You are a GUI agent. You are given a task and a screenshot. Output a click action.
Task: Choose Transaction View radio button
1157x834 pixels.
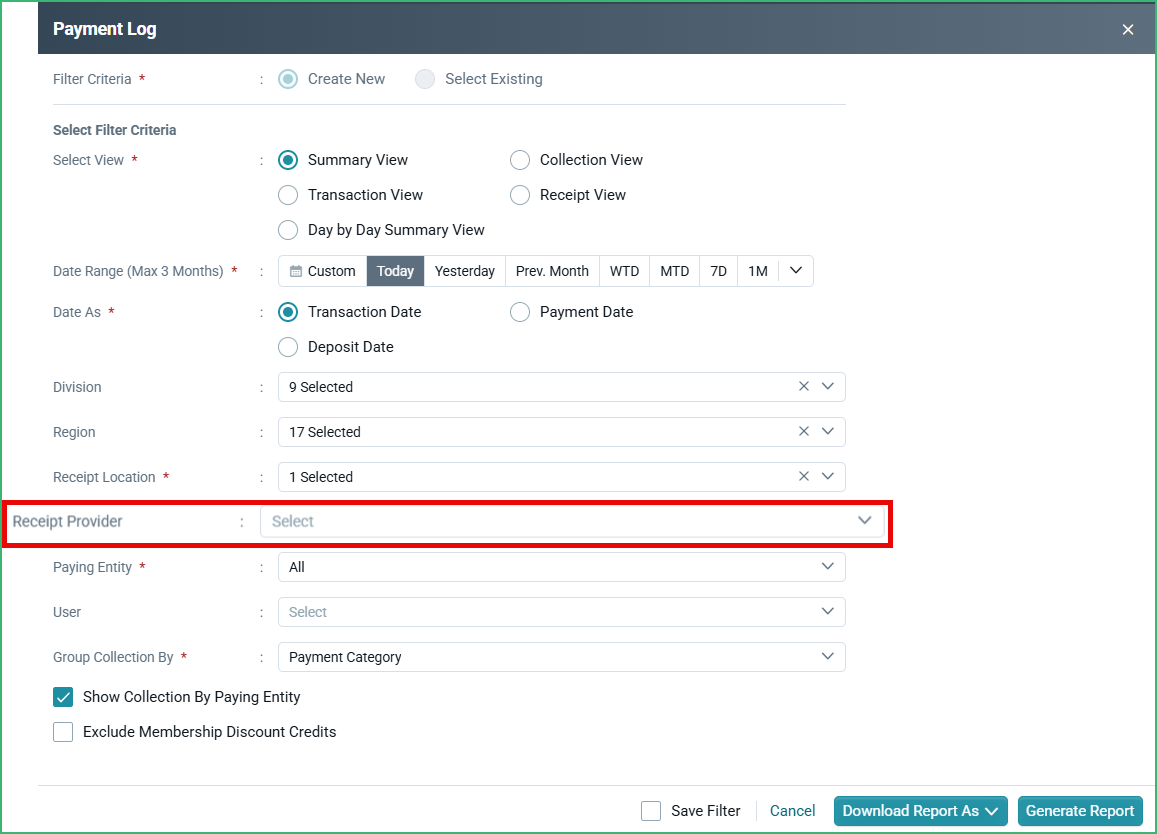point(288,195)
